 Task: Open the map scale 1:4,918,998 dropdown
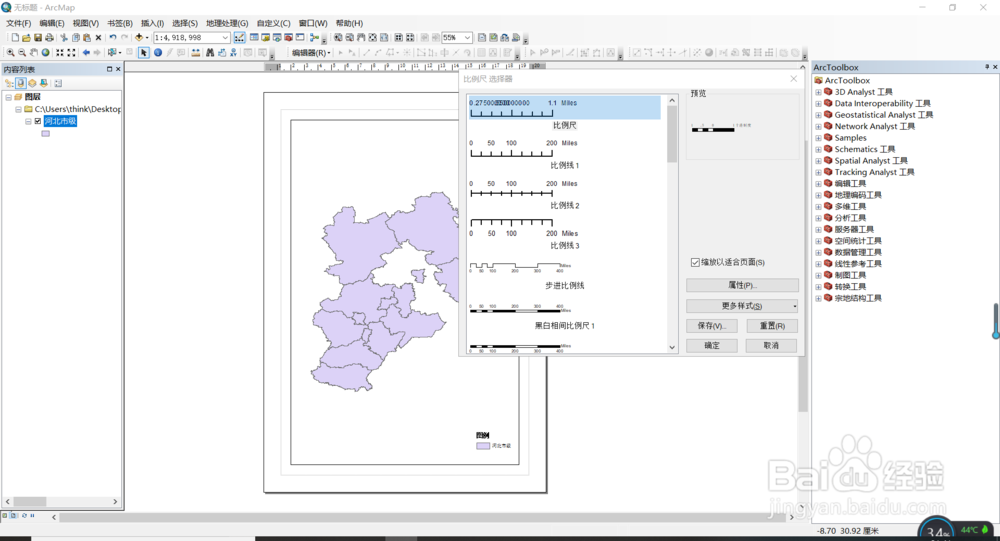click(x=225, y=38)
